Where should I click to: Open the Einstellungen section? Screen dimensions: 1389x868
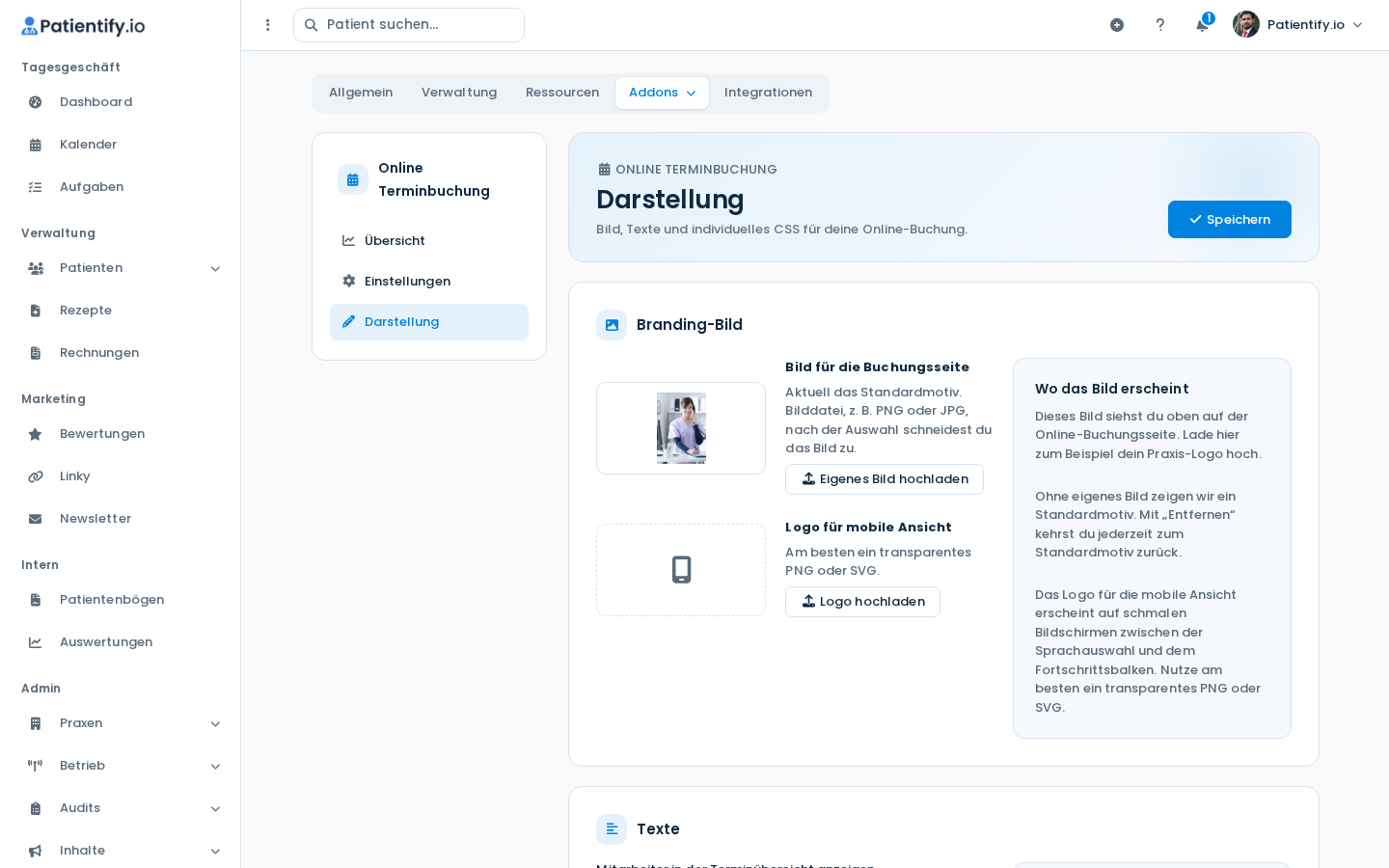coord(429,282)
